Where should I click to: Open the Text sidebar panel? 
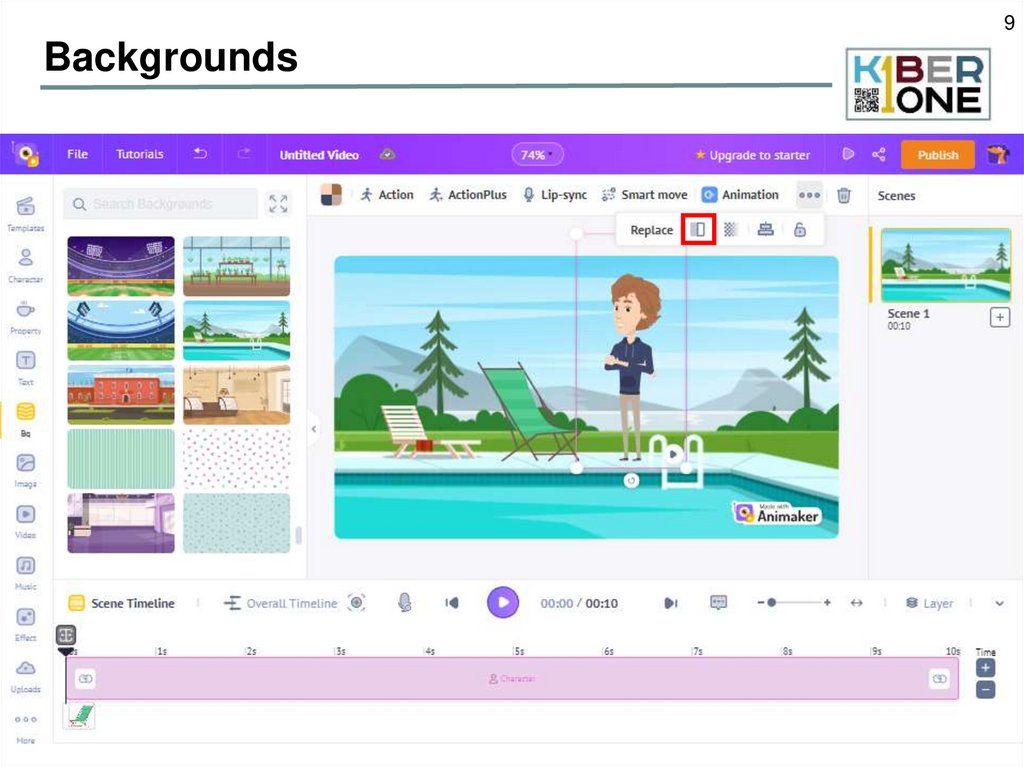click(x=25, y=368)
